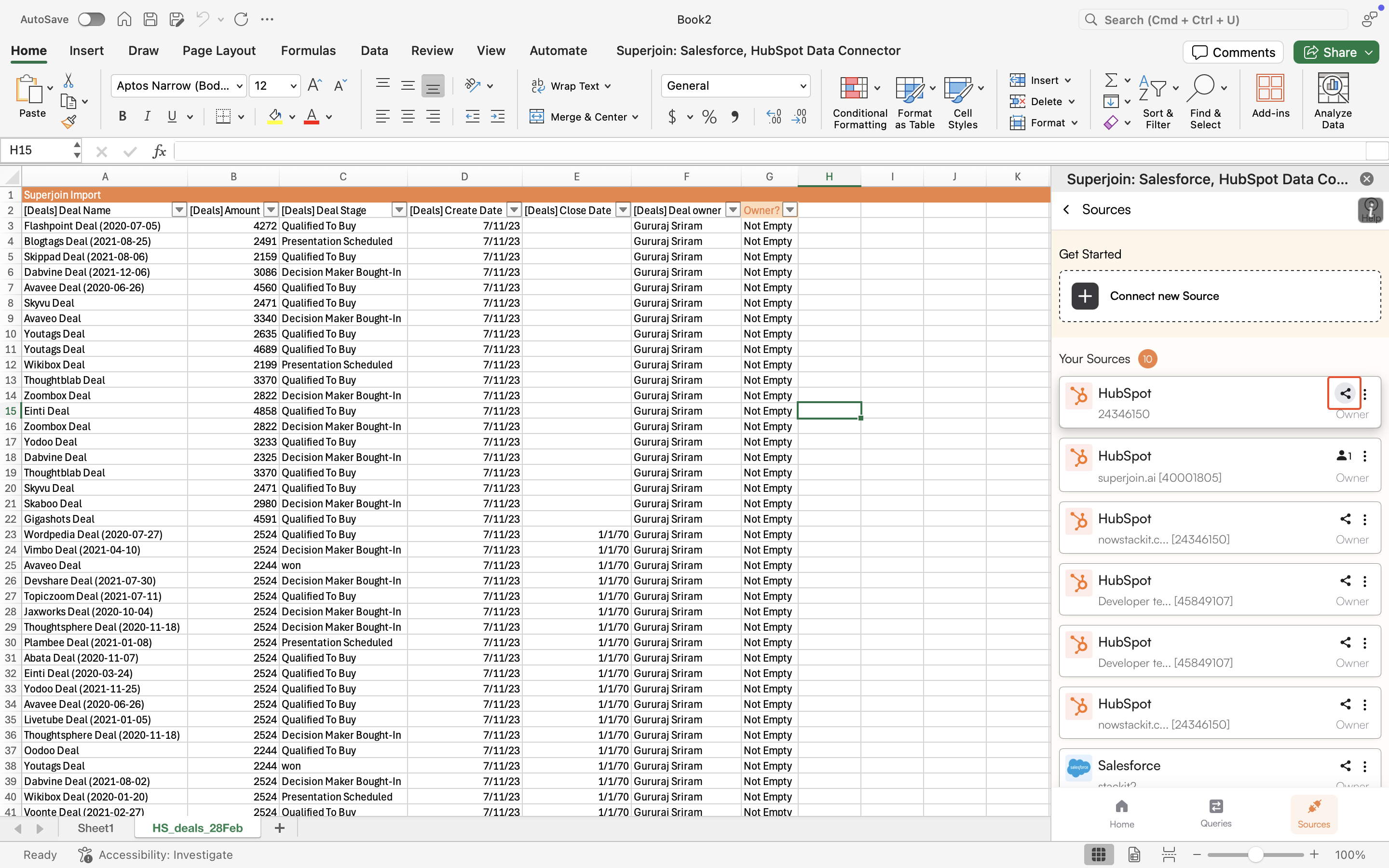Click the Sources back arrow
The image size is (1389, 868).
click(1066, 210)
